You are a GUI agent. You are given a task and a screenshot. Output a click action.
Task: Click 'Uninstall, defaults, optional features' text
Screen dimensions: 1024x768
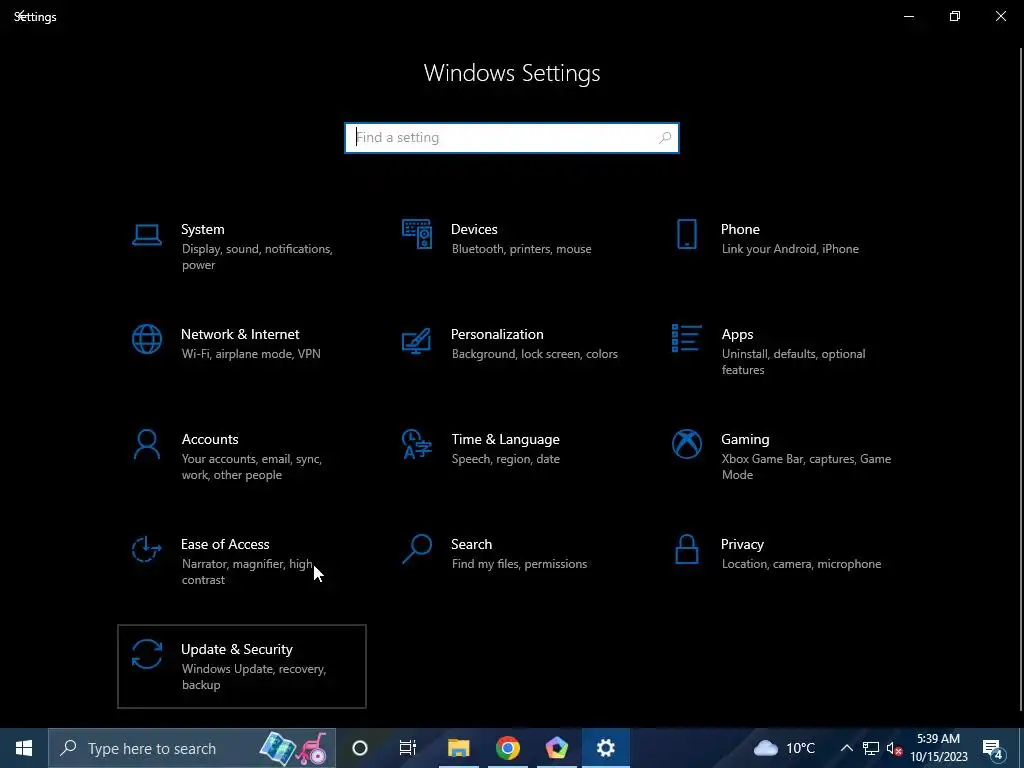(793, 362)
